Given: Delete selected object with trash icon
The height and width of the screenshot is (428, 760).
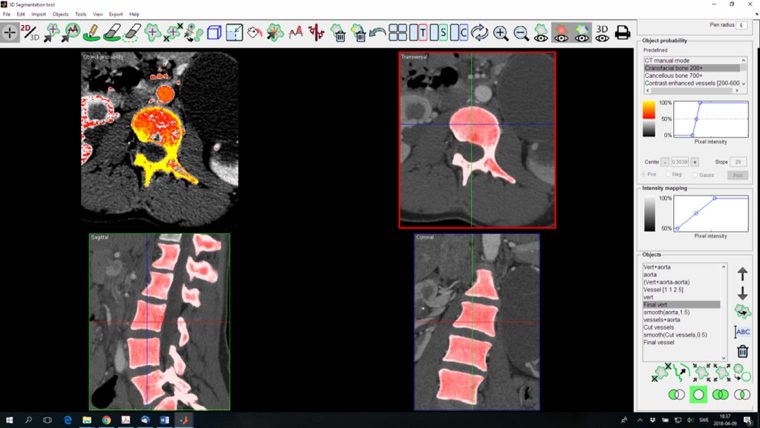Looking at the screenshot, I should [742, 351].
